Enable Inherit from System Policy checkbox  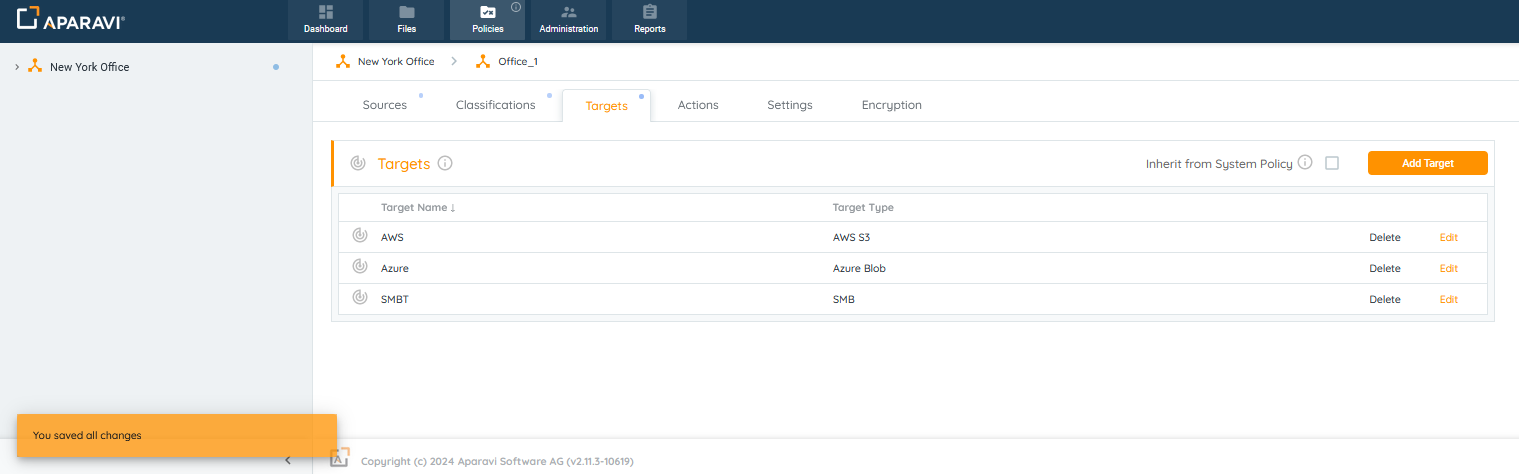[1332, 163]
